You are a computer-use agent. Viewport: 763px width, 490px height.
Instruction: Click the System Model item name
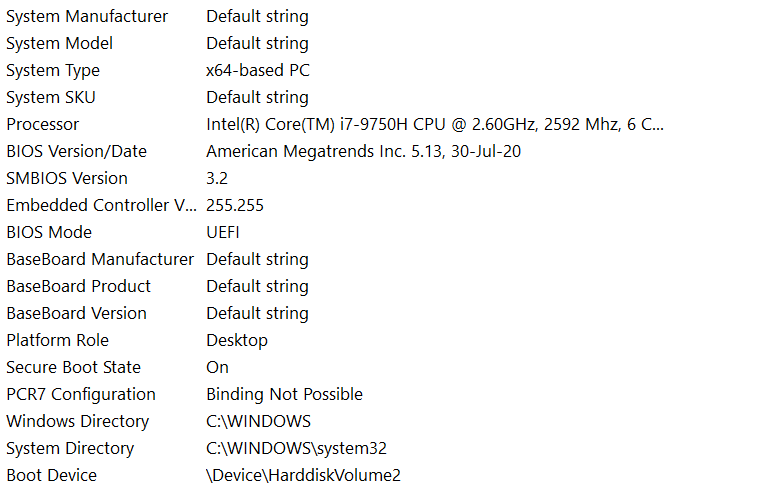coord(59,43)
